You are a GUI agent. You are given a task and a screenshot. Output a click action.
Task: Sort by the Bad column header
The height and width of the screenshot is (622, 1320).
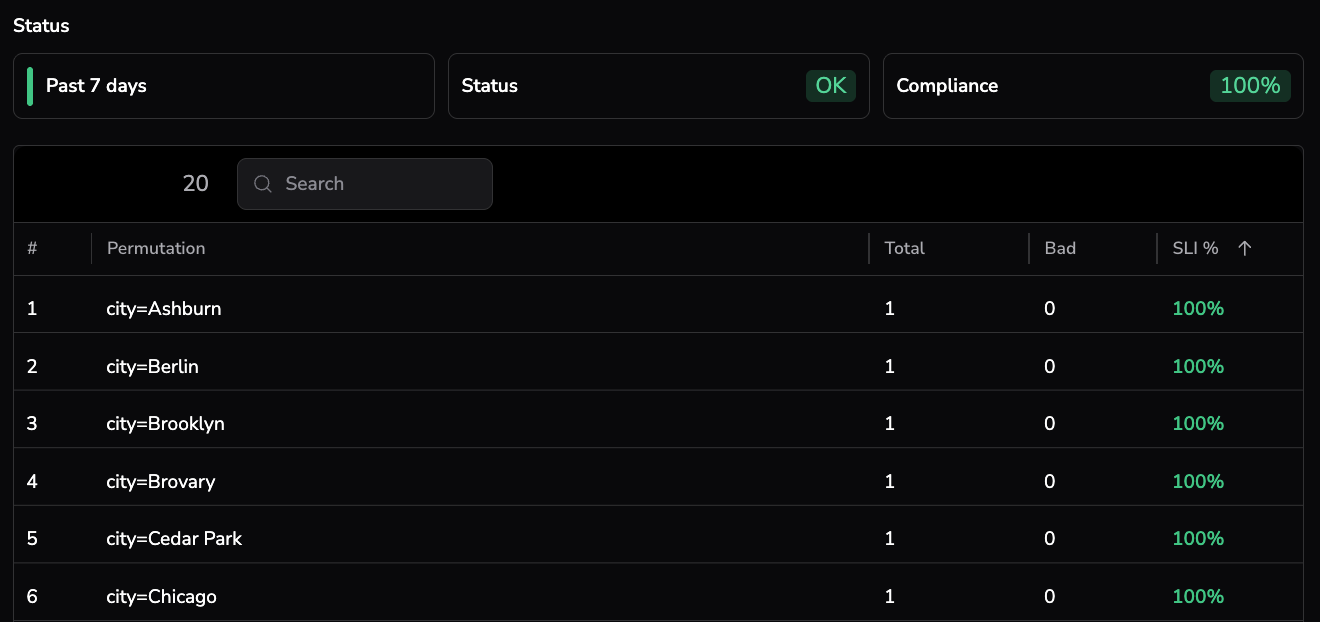click(x=1060, y=249)
